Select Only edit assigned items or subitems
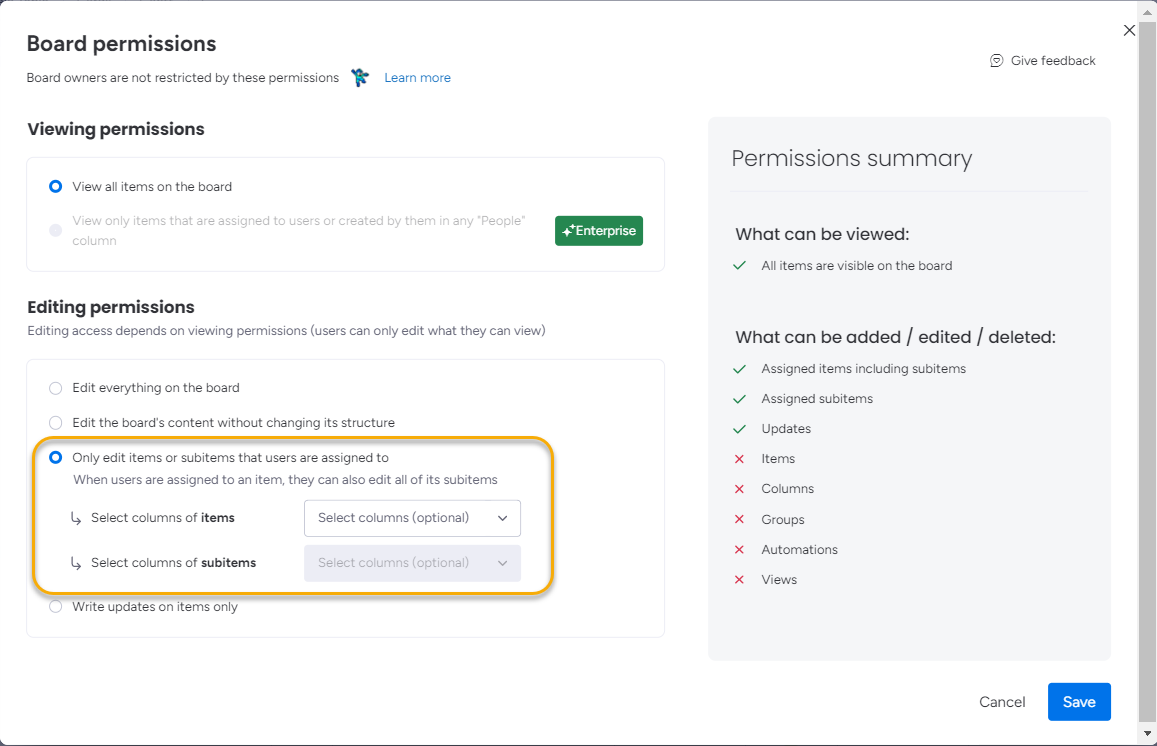Image resolution: width=1157 pixels, height=746 pixels. point(56,458)
